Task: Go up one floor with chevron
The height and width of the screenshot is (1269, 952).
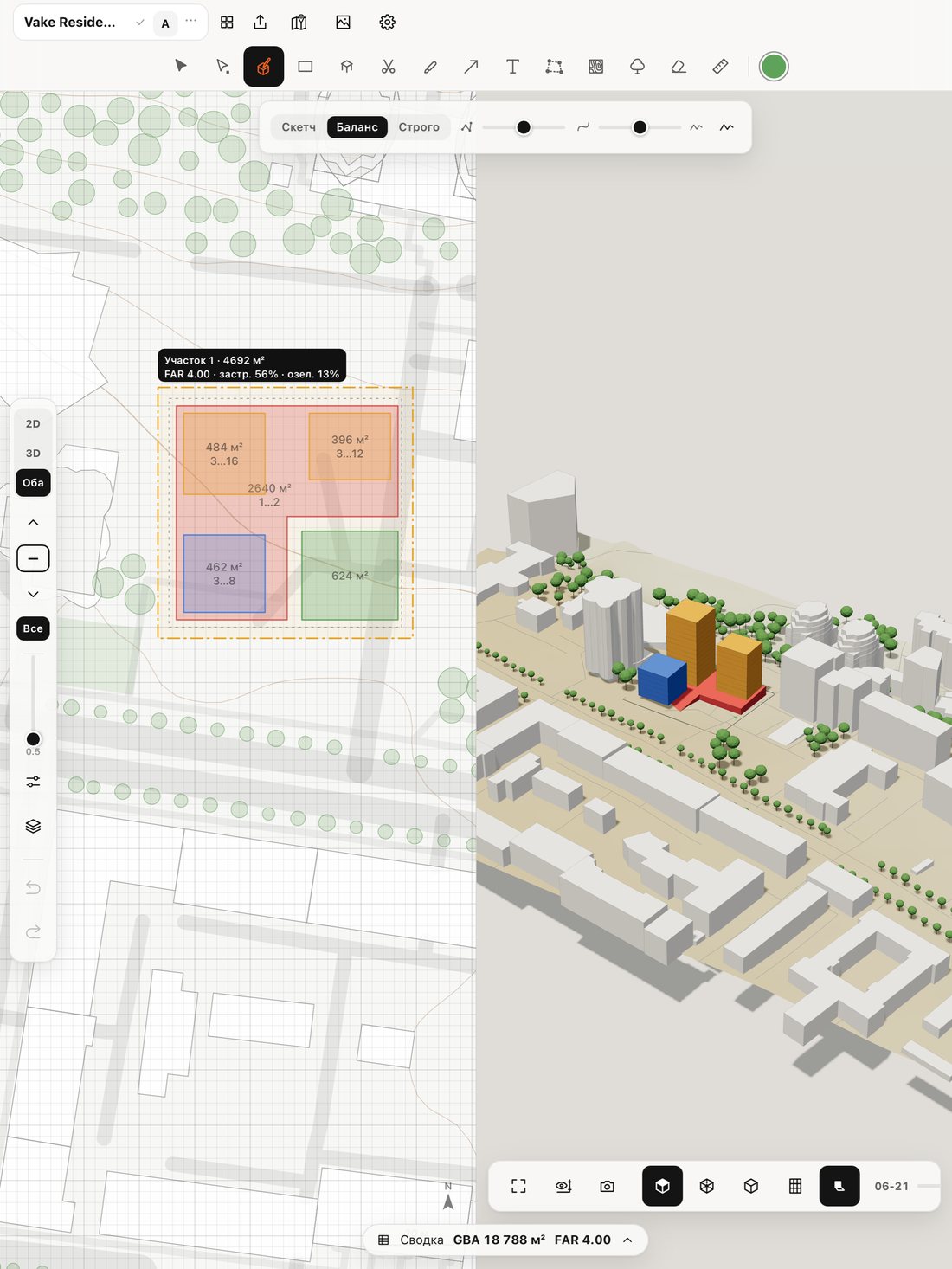Action: tap(33, 523)
